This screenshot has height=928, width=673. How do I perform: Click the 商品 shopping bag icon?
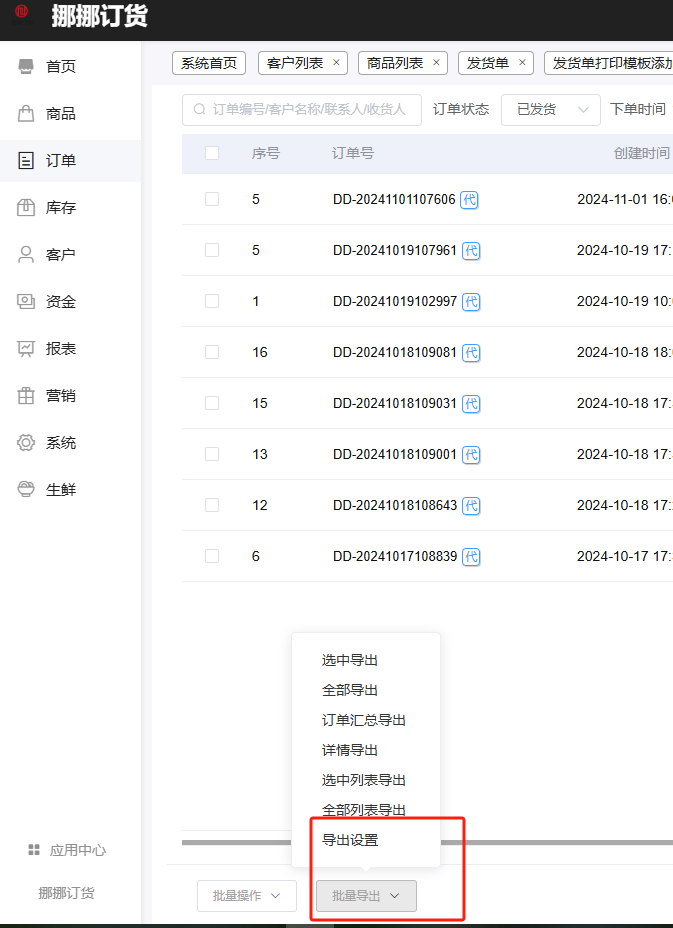coord(26,114)
